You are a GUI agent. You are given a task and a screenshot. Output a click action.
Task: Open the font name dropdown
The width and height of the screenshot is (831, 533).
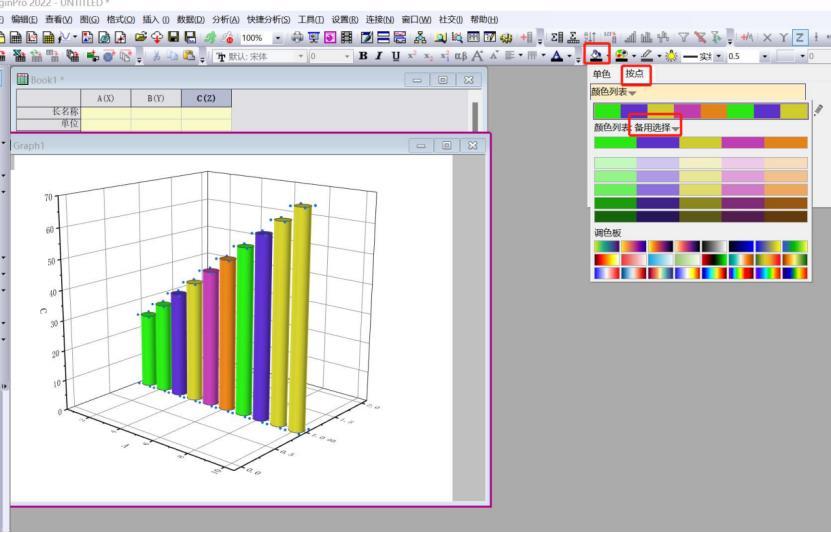[x=300, y=56]
